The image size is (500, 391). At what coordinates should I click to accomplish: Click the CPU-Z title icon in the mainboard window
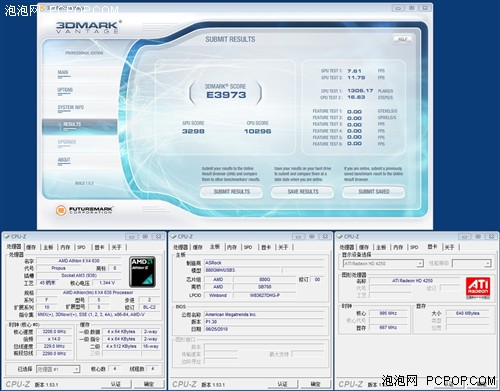[x=173, y=237]
